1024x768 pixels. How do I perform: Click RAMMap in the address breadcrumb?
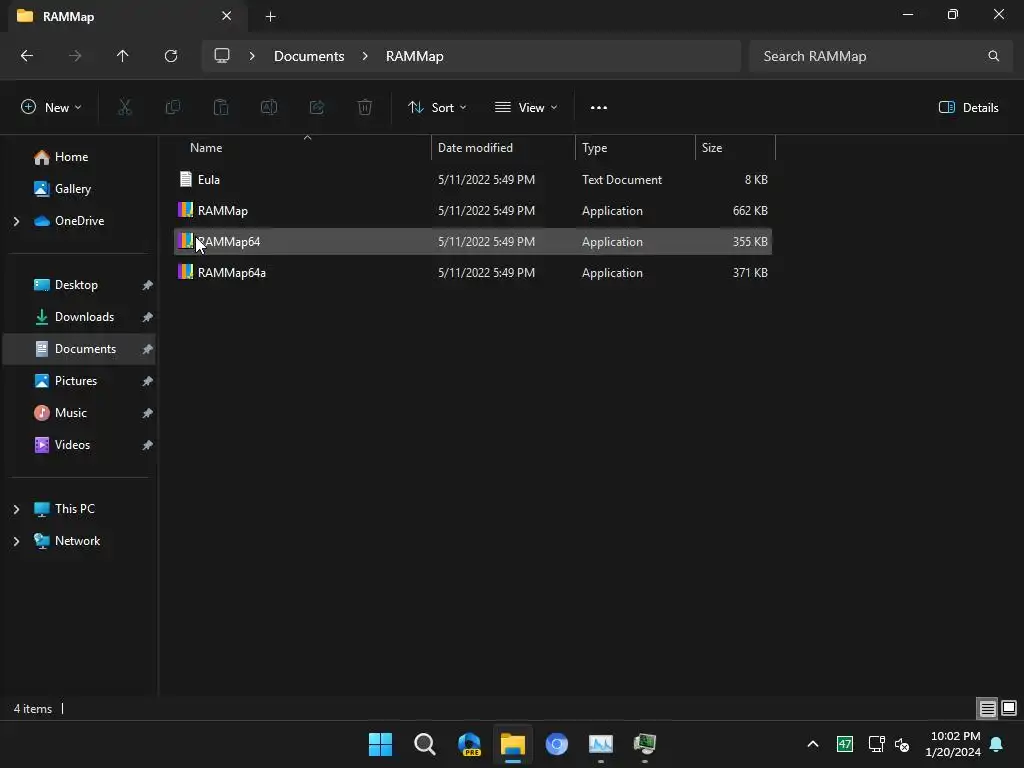point(415,56)
